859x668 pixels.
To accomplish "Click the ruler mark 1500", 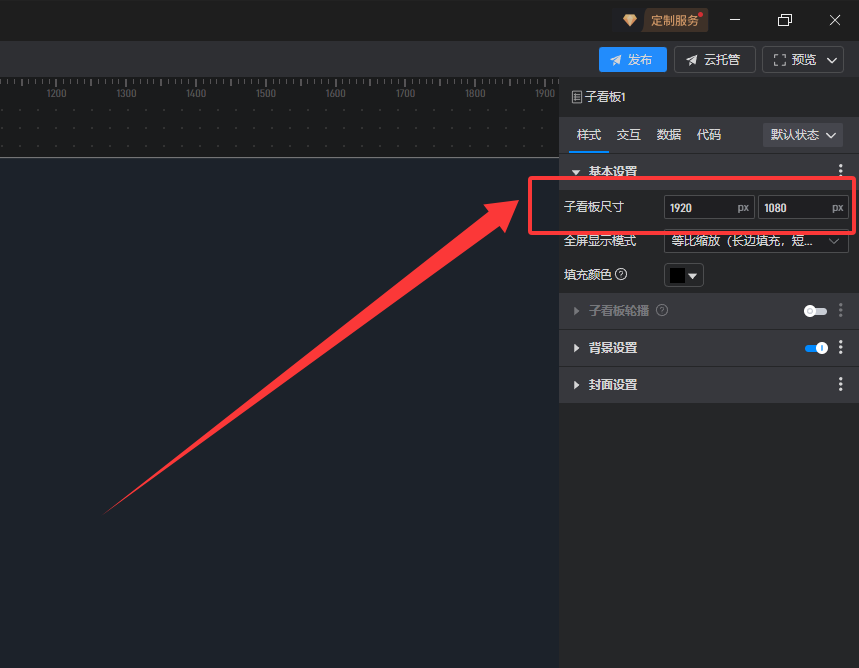I will [266, 94].
